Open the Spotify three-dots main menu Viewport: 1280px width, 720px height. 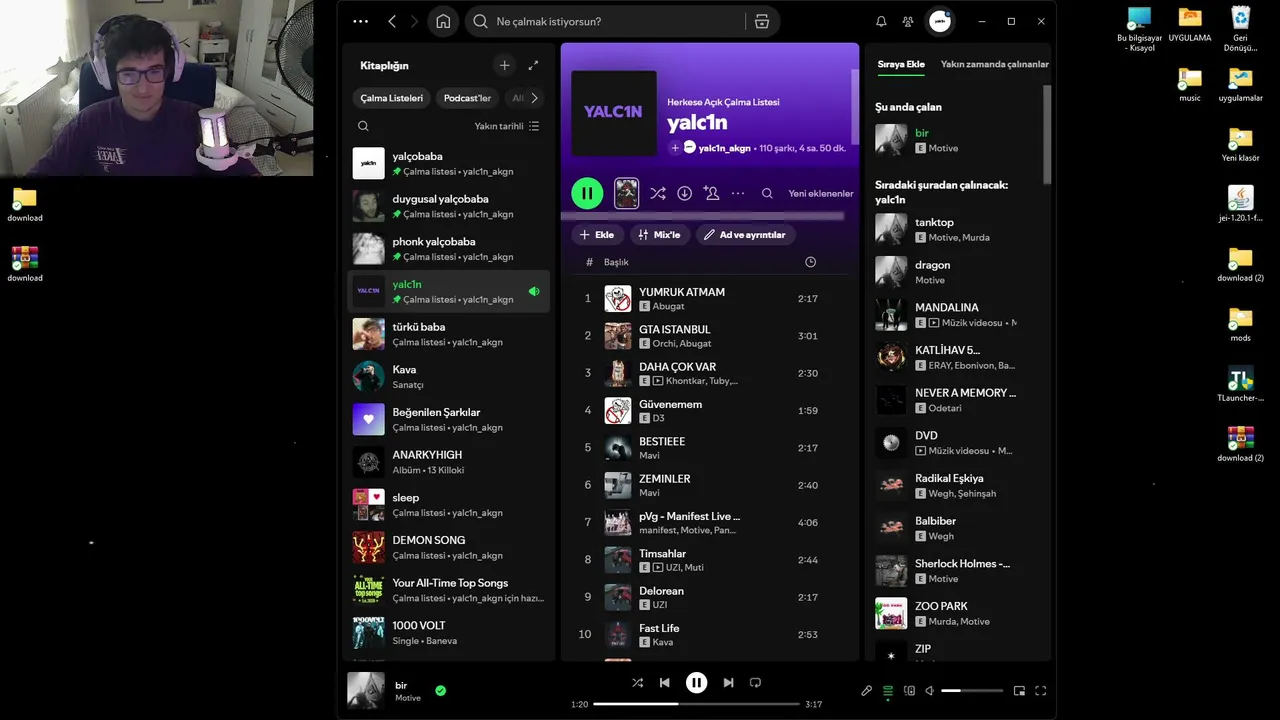[x=361, y=21]
